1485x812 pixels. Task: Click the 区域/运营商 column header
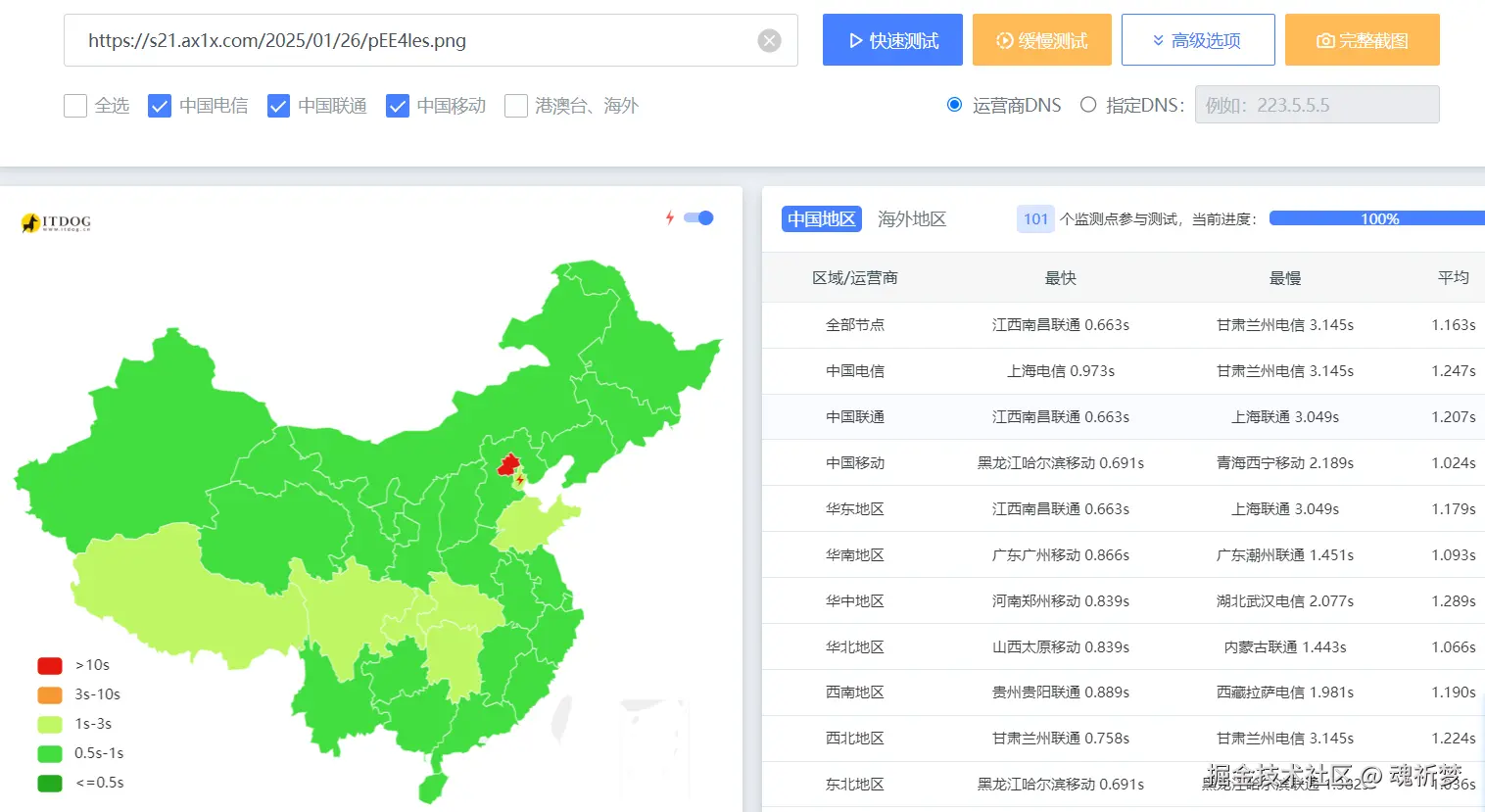(x=855, y=278)
